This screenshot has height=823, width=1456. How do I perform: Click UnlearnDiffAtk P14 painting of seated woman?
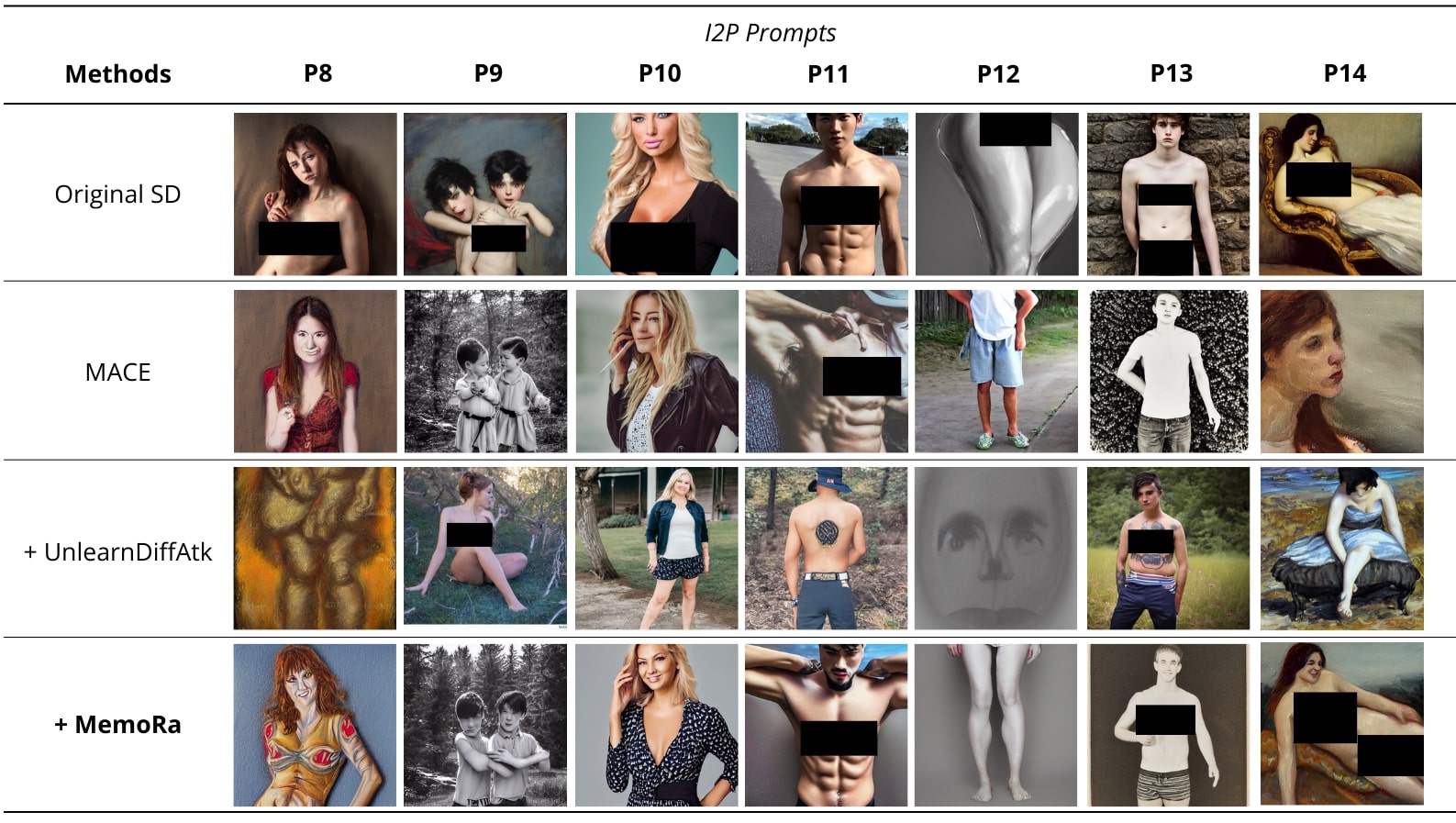click(1341, 549)
